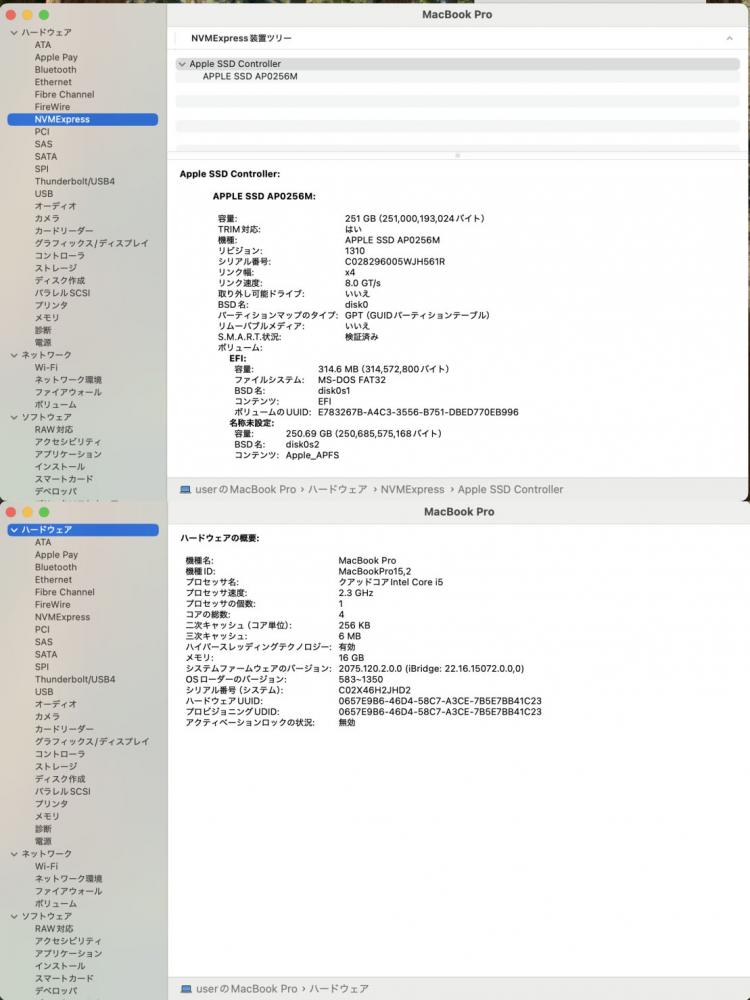The image size is (750, 1000).
Task: Select オーディオ in top window sidebar
Action: tap(55, 207)
